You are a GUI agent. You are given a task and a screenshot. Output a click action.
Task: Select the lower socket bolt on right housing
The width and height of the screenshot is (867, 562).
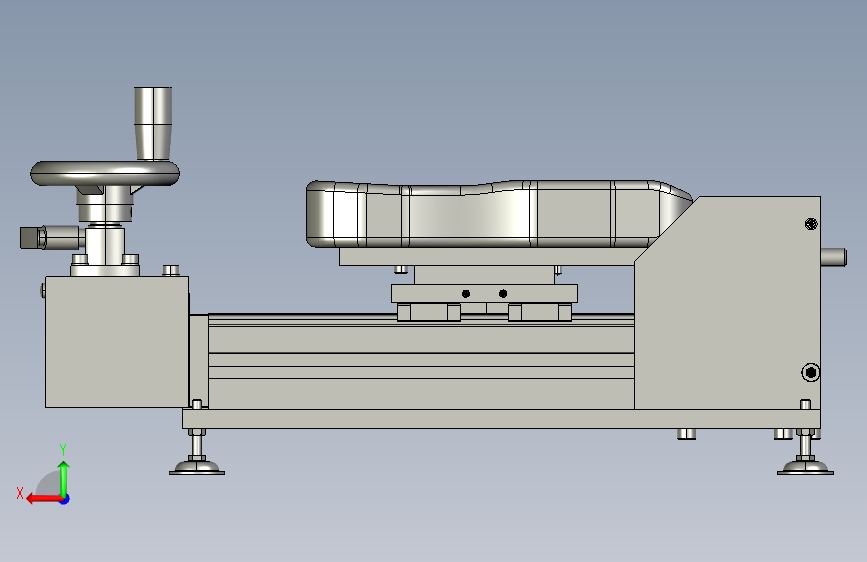pyautogui.click(x=811, y=372)
